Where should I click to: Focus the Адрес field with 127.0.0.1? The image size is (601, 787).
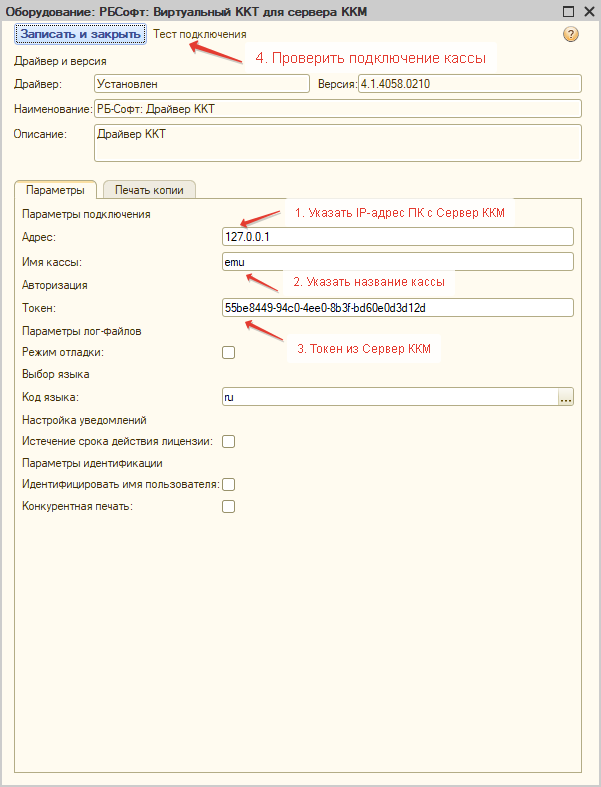[398, 236]
